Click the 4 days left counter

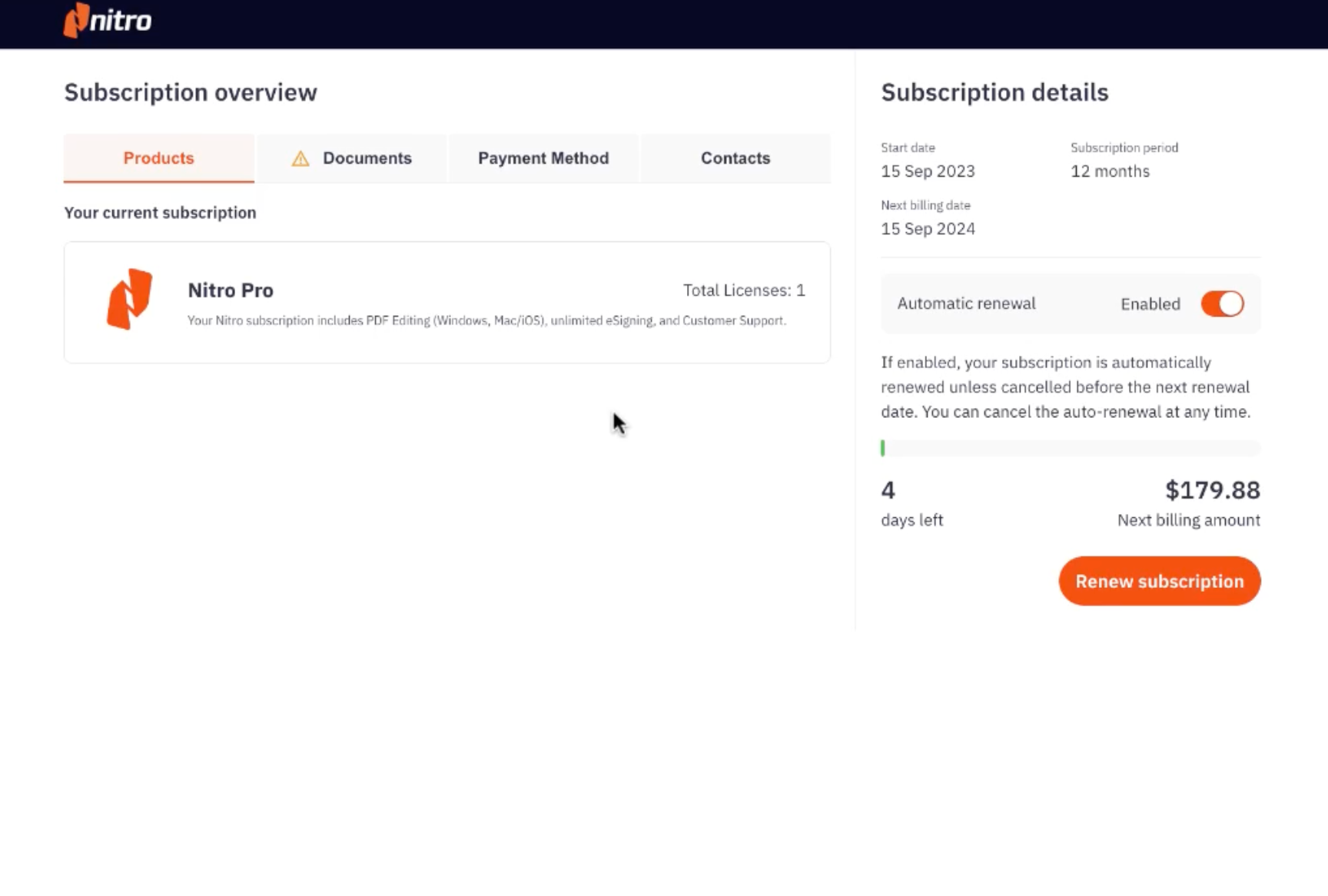[888, 490]
